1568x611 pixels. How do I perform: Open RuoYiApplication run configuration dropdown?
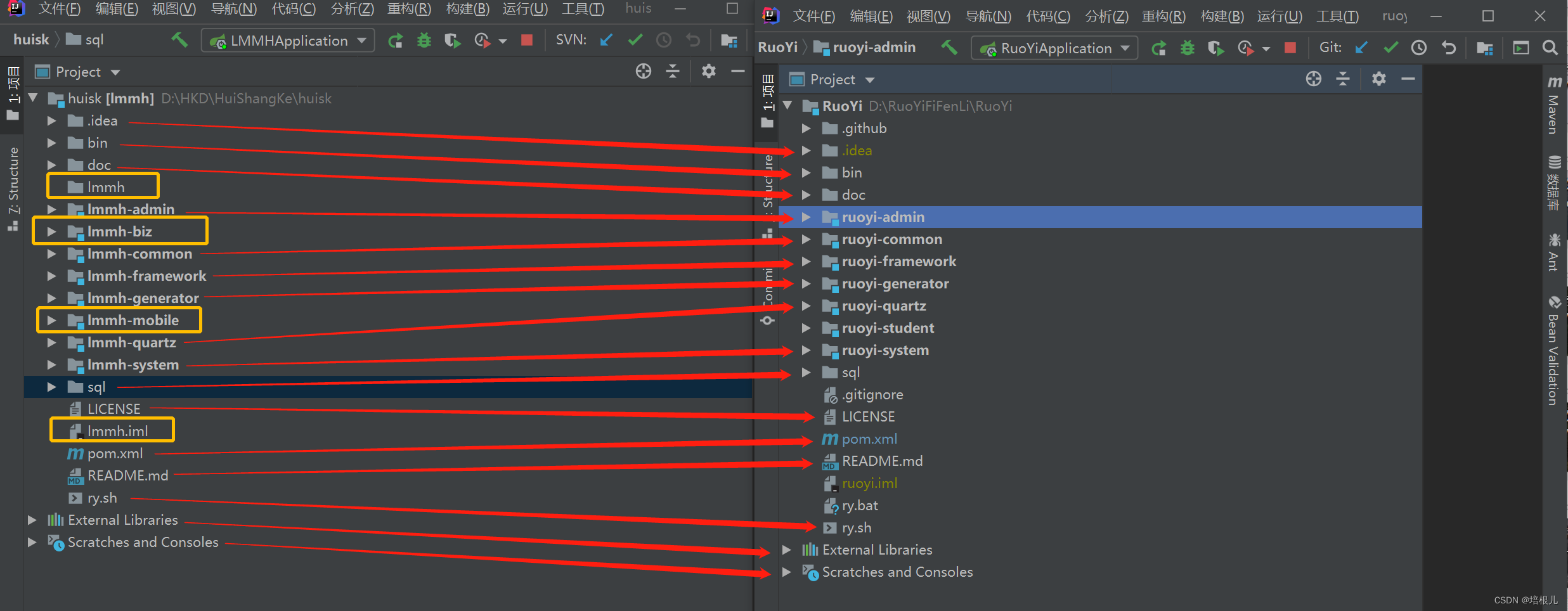pos(1055,48)
